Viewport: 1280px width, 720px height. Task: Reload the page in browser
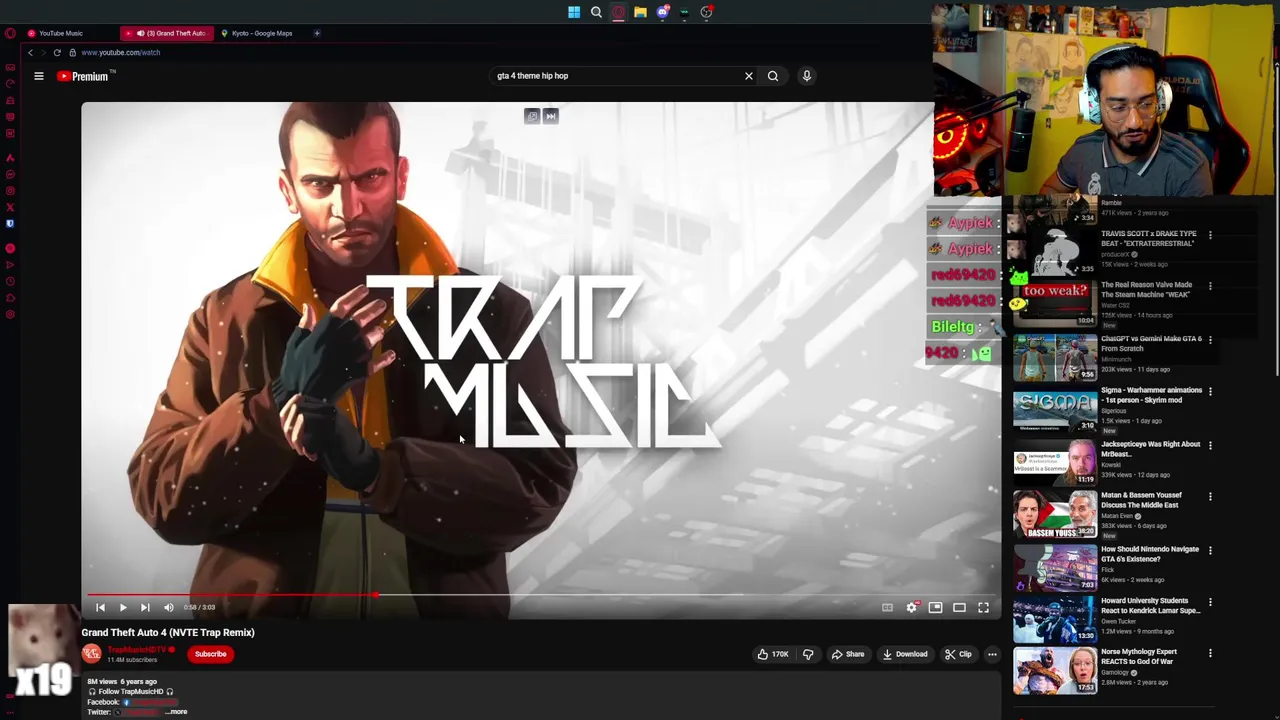pyautogui.click(x=57, y=52)
